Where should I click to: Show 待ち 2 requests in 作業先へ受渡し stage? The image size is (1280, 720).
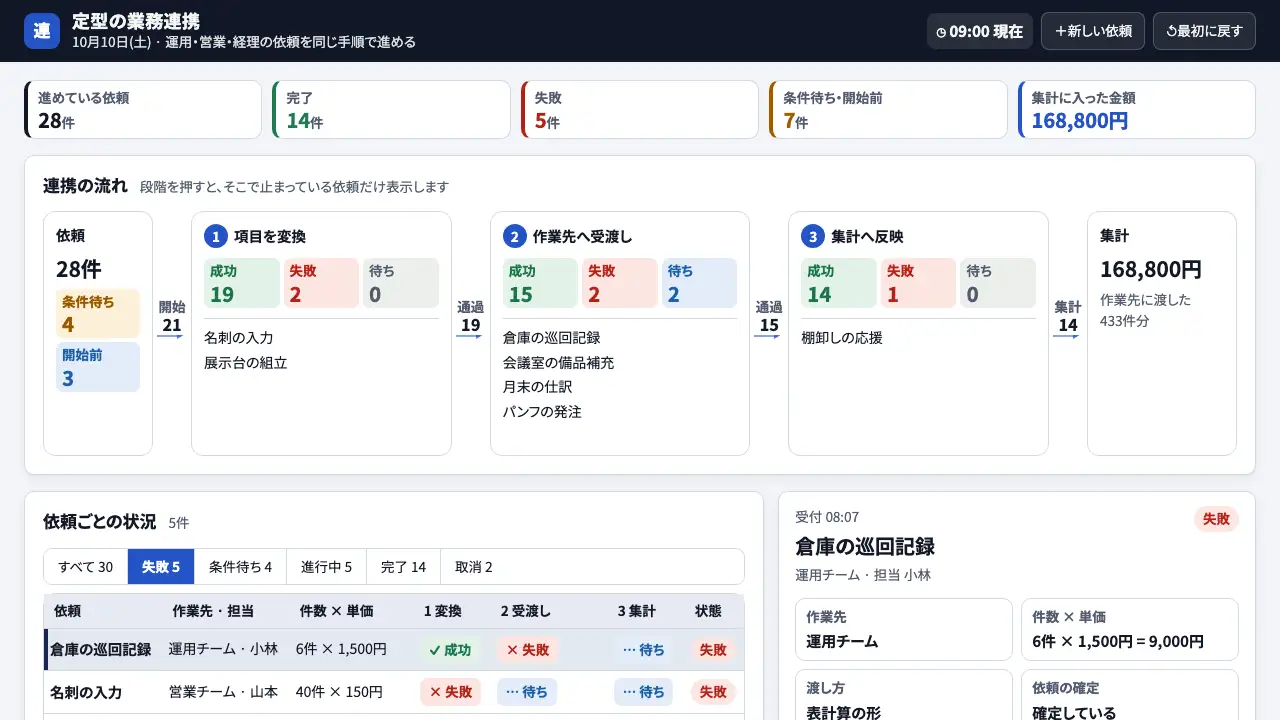point(699,283)
